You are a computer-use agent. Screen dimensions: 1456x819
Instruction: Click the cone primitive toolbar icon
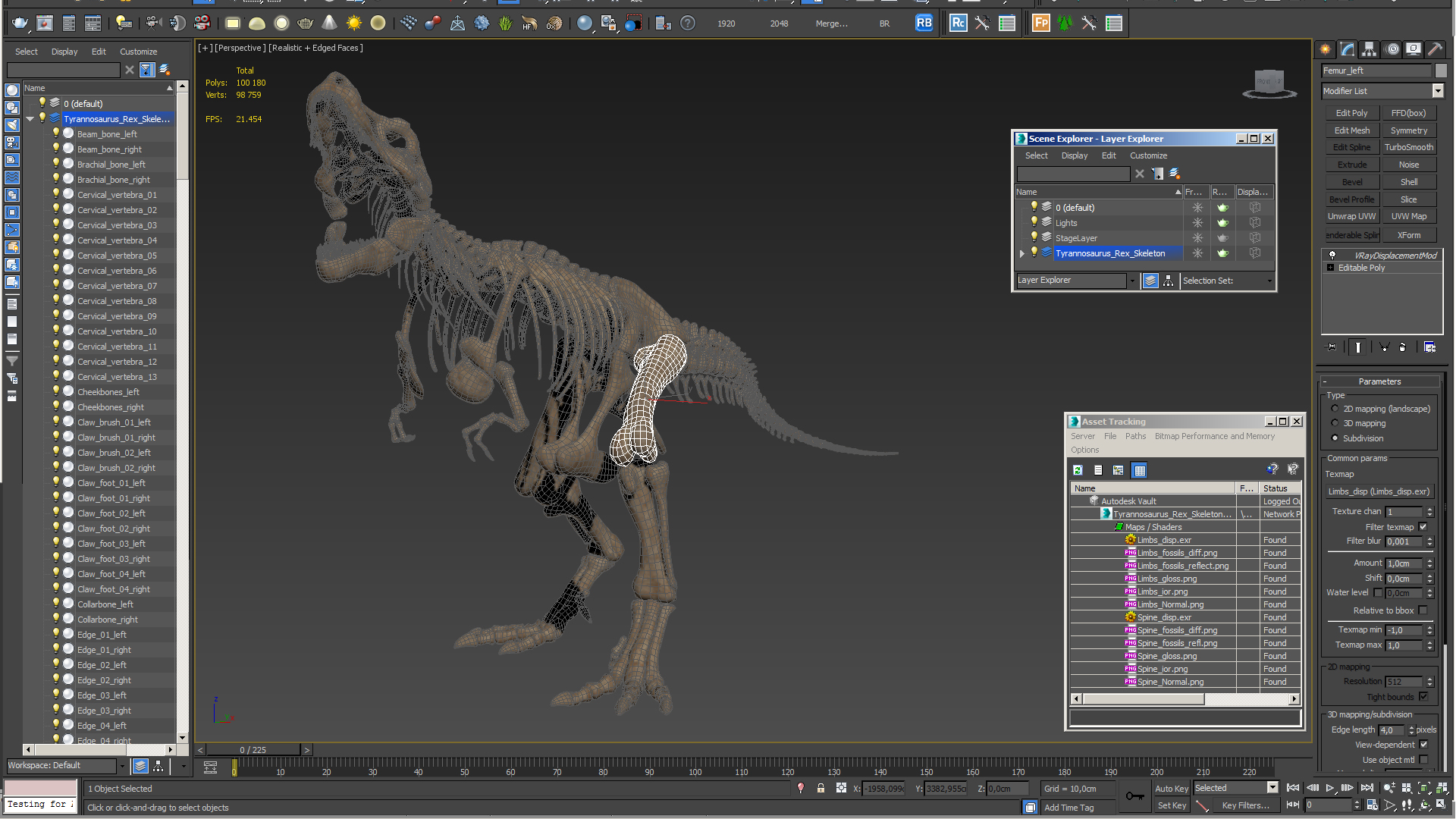[330, 24]
